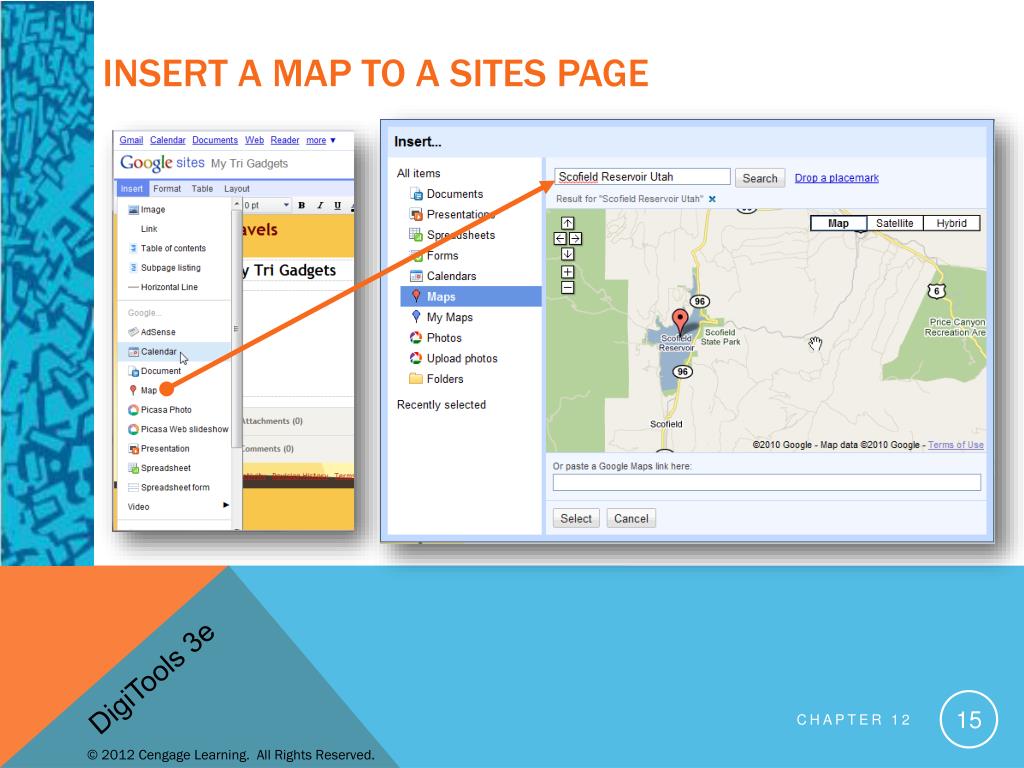Toggle Italic formatting in Sites editor
1024x768 pixels.
pos(320,205)
